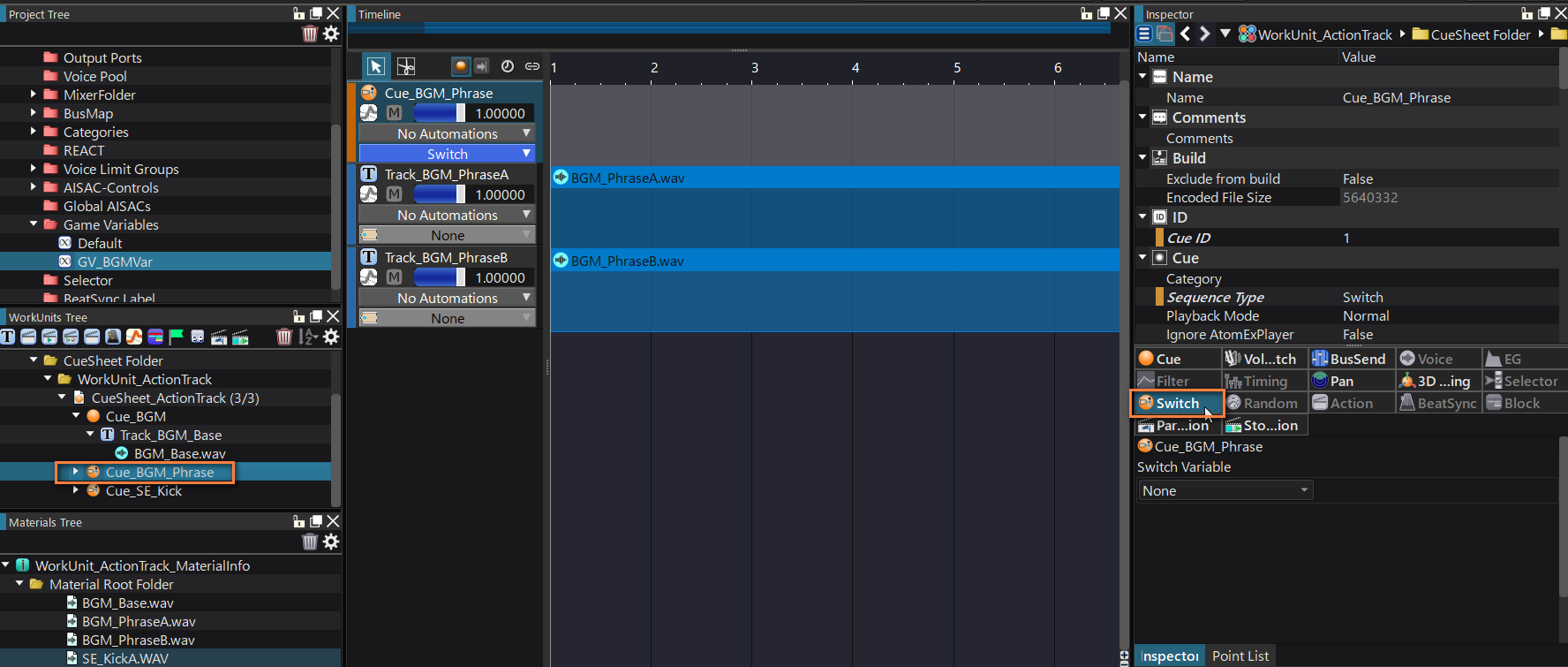Click the automation curve icon on Track_BGM_PhraseB
Screen dimensions: 1568x667
pos(369,277)
